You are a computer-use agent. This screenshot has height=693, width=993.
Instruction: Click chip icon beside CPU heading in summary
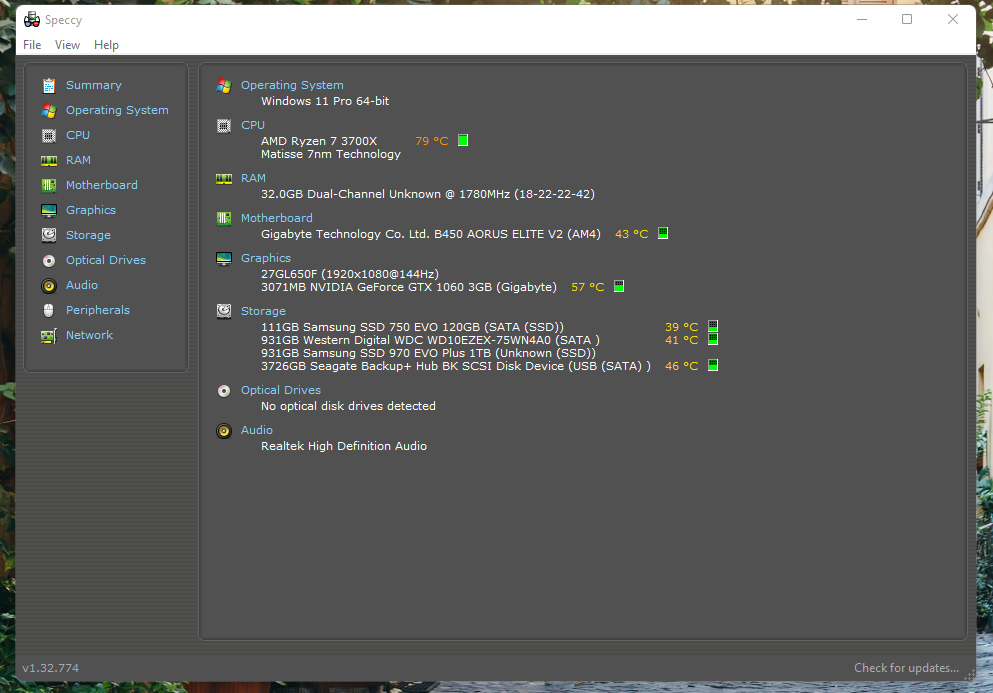tap(224, 125)
